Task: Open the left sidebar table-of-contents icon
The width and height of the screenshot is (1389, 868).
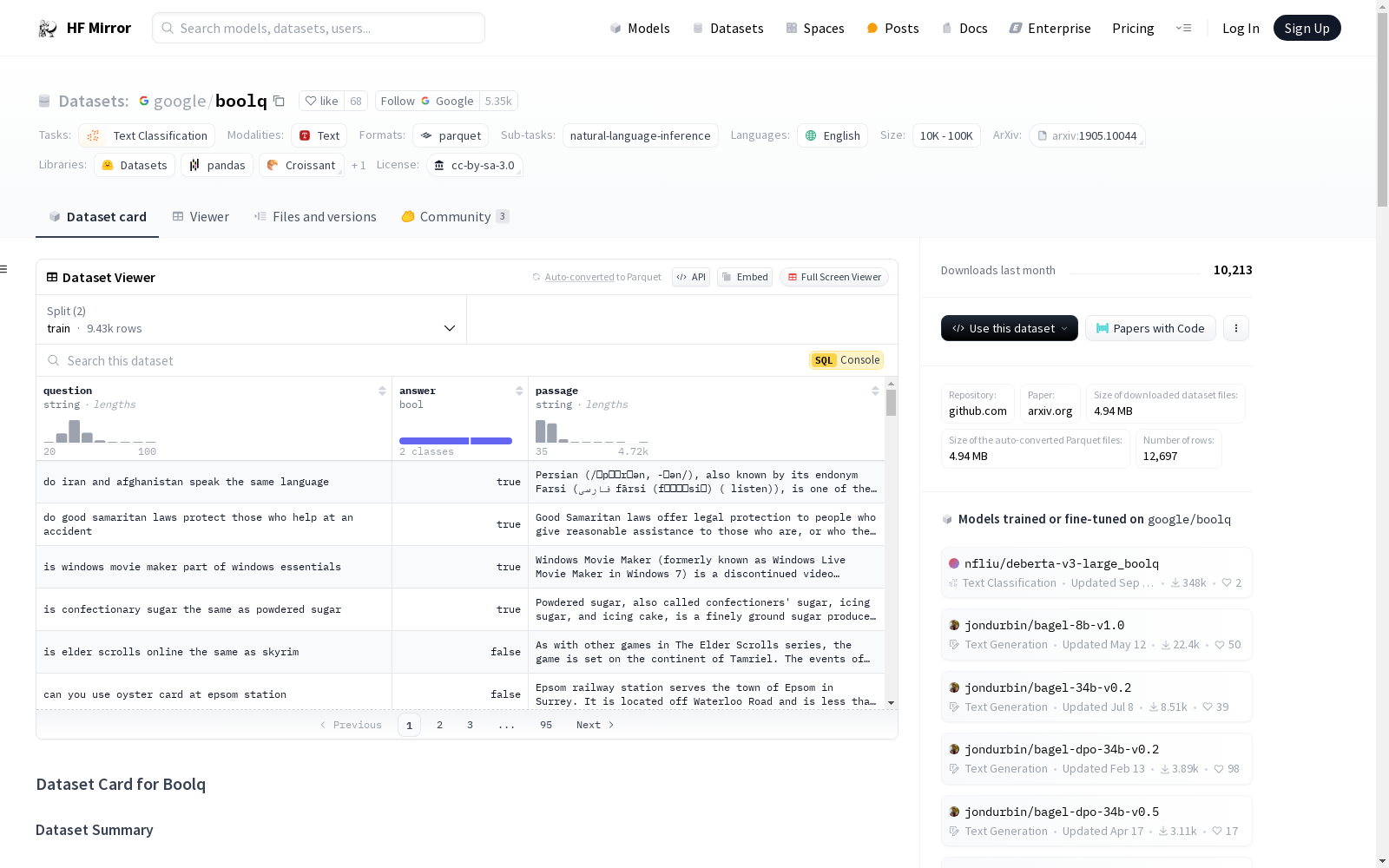Action: point(3,269)
